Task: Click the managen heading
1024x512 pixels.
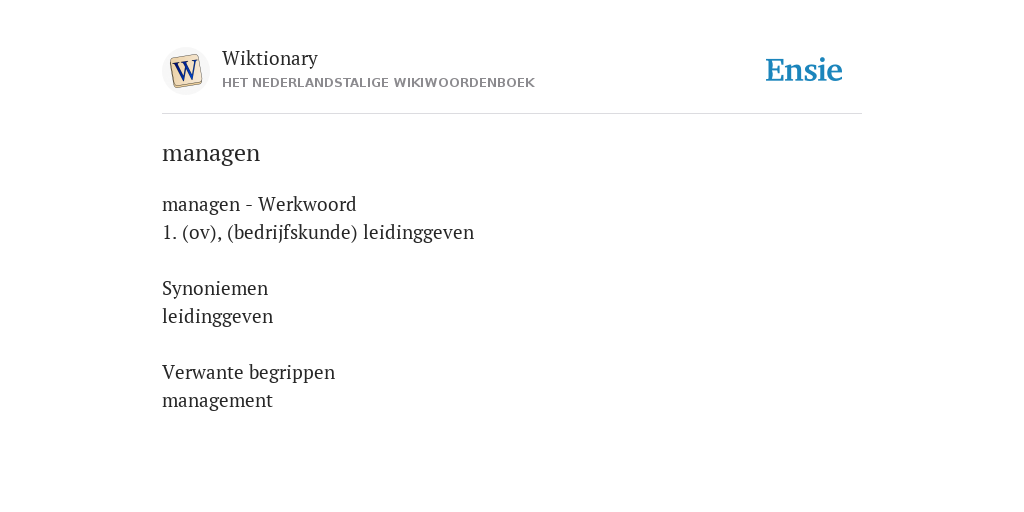Action: tap(211, 153)
